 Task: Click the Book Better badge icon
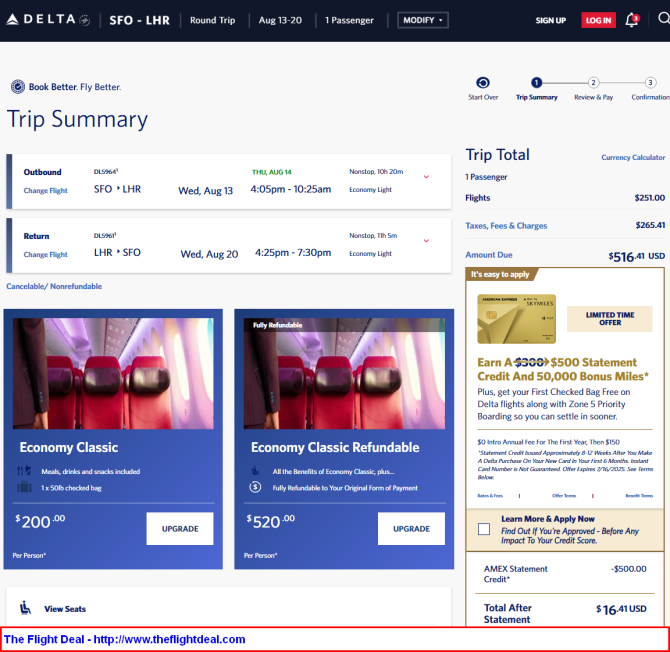18,87
